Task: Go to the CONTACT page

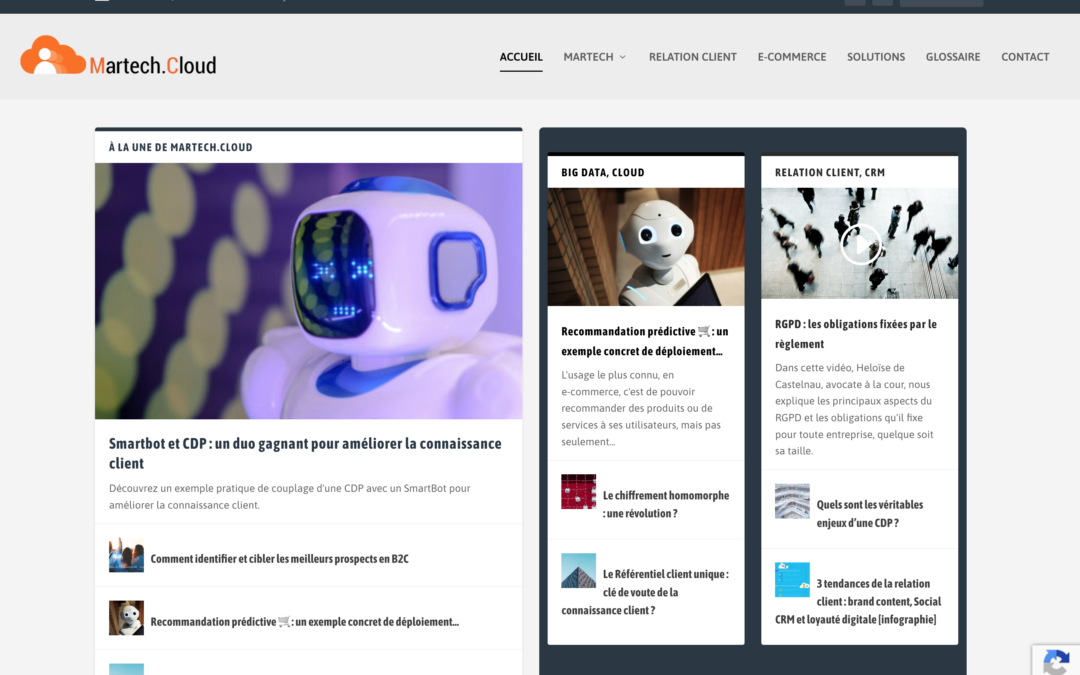Action: pos(1025,57)
